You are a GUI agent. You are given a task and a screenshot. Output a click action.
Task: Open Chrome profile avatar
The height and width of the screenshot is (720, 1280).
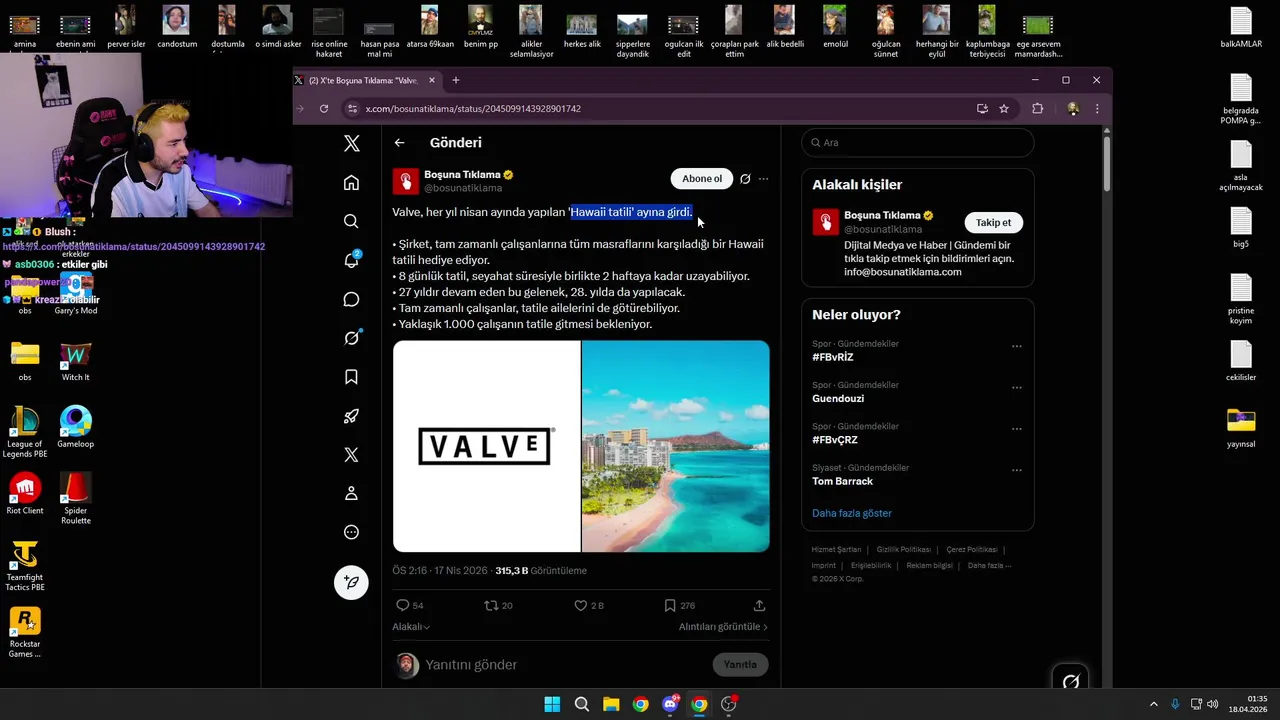click(x=1072, y=108)
